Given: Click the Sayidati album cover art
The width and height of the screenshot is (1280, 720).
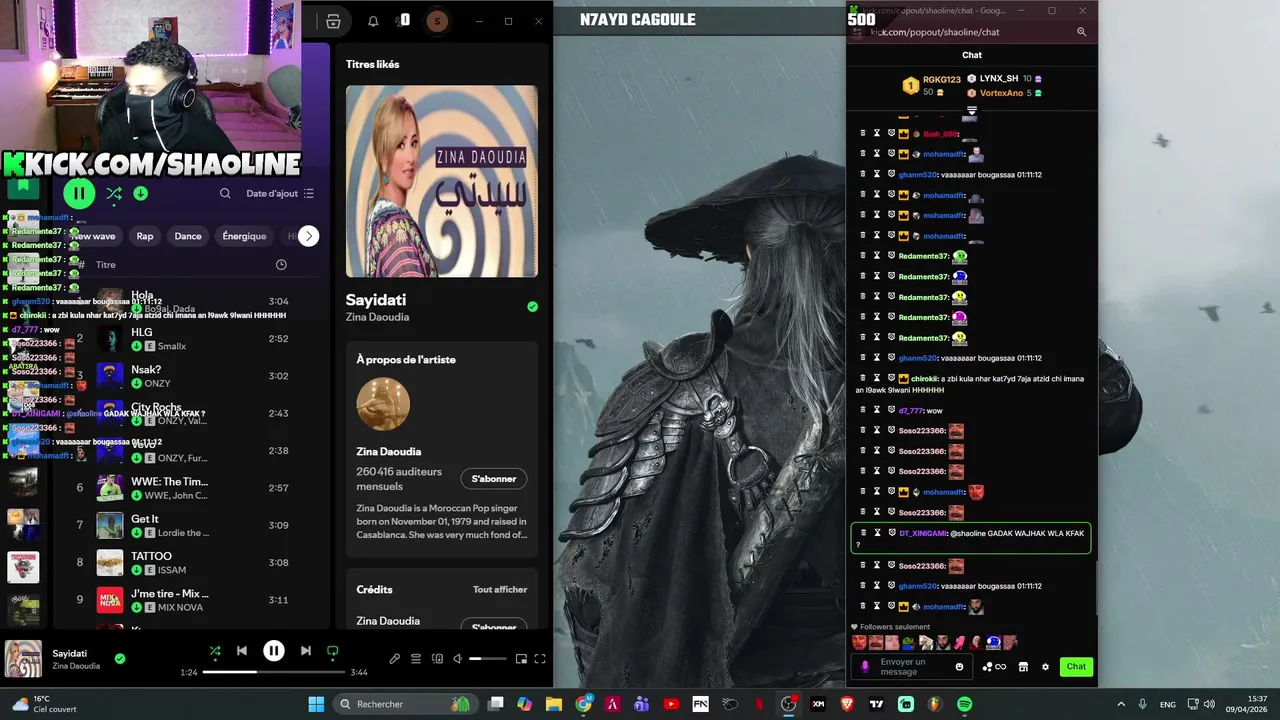Looking at the screenshot, I should click(442, 181).
